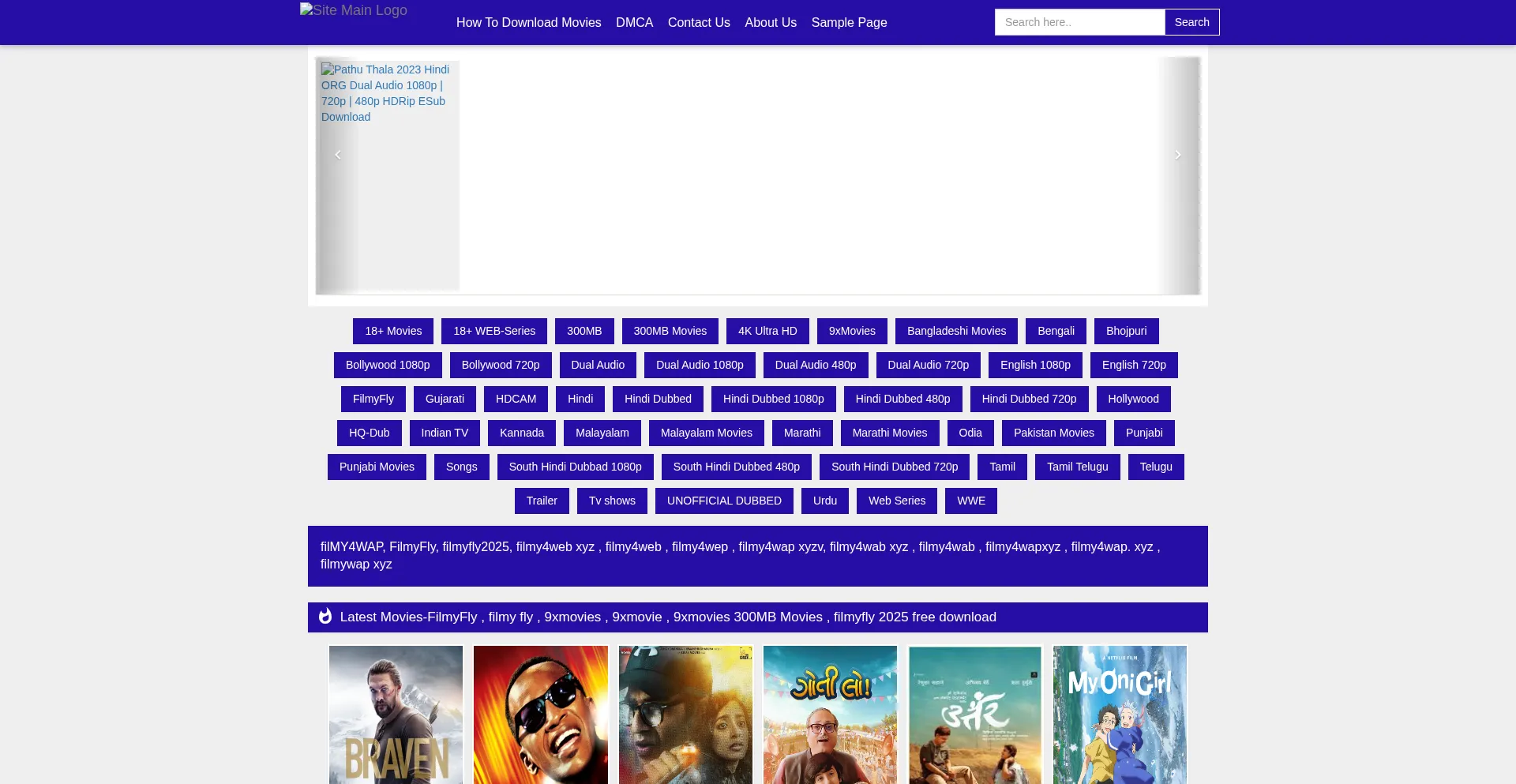Open Hindi Dubbed 720p category
The height and width of the screenshot is (784, 1516).
click(x=1029, y=400)
